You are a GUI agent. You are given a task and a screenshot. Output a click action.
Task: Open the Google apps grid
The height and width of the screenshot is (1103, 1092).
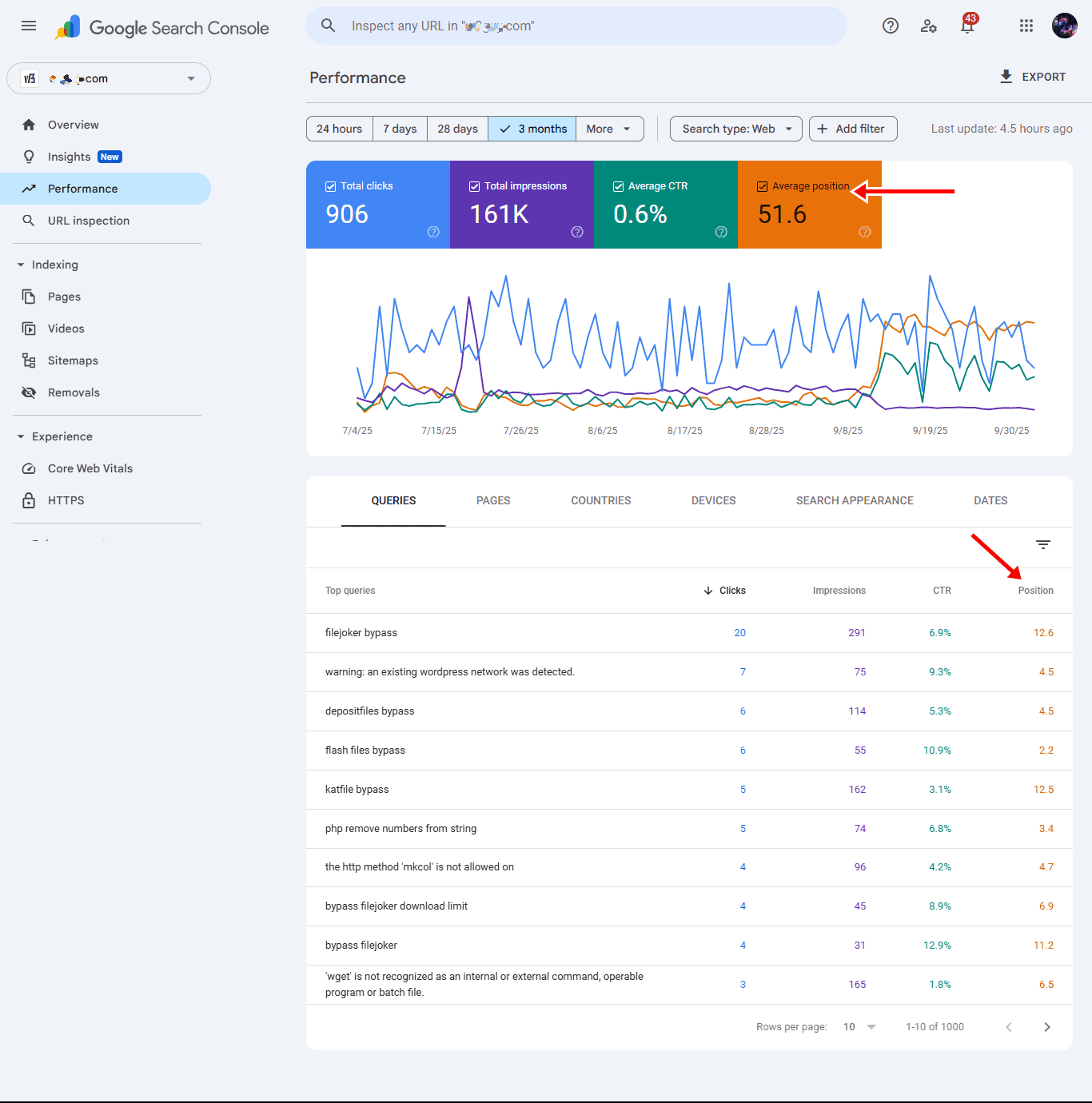click(x=1026, y=26)
